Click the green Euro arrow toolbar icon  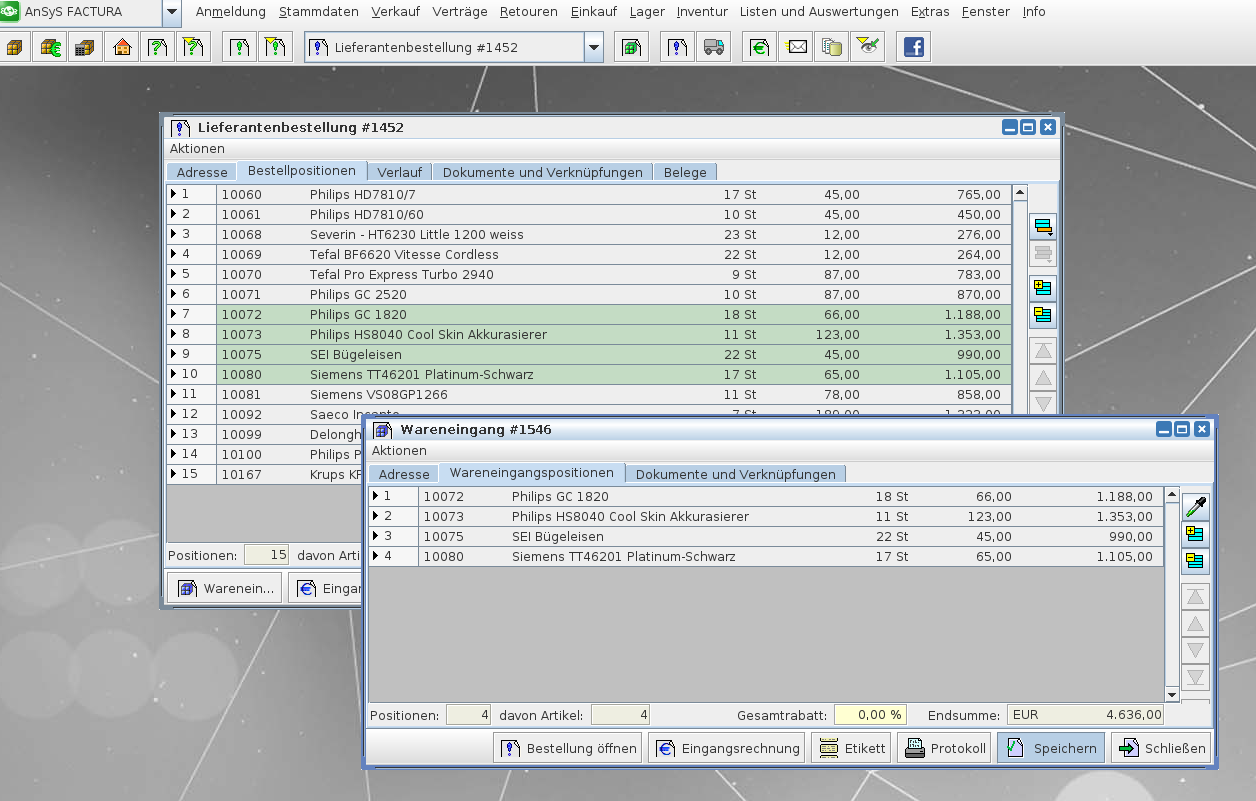coord(760,47)
